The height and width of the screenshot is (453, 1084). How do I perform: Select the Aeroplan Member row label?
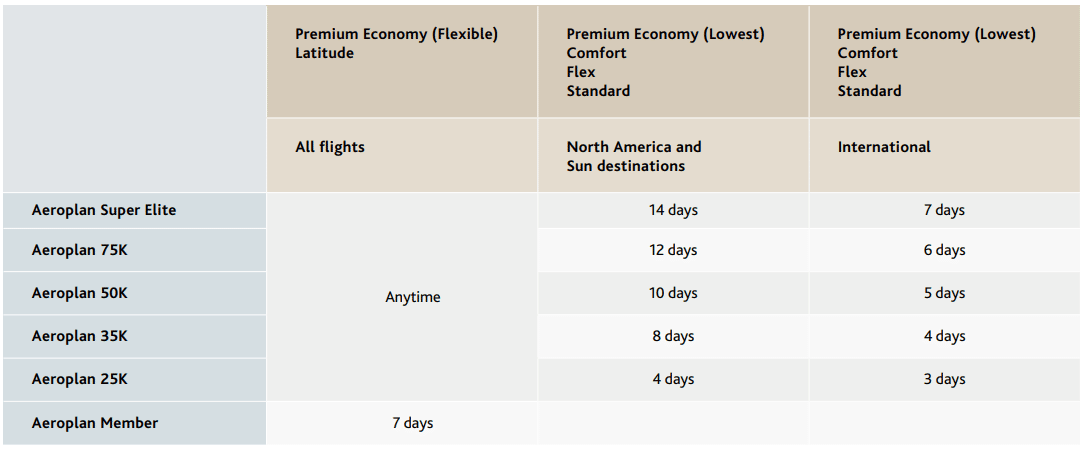point(95,423)
